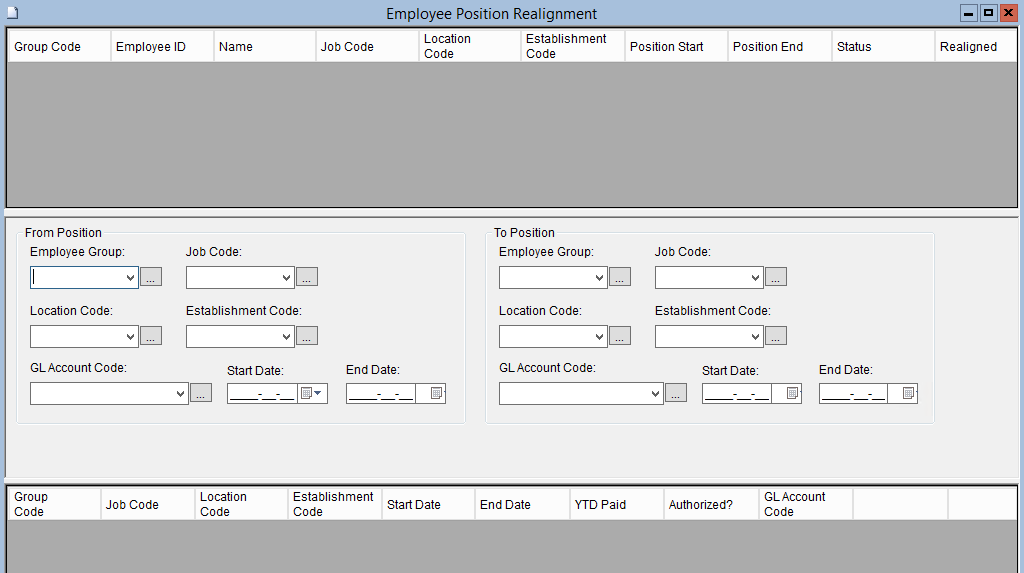Browse From Position Employee Group lookup button
Viewport: 1024px width, 573px height.
coord(151,278)
